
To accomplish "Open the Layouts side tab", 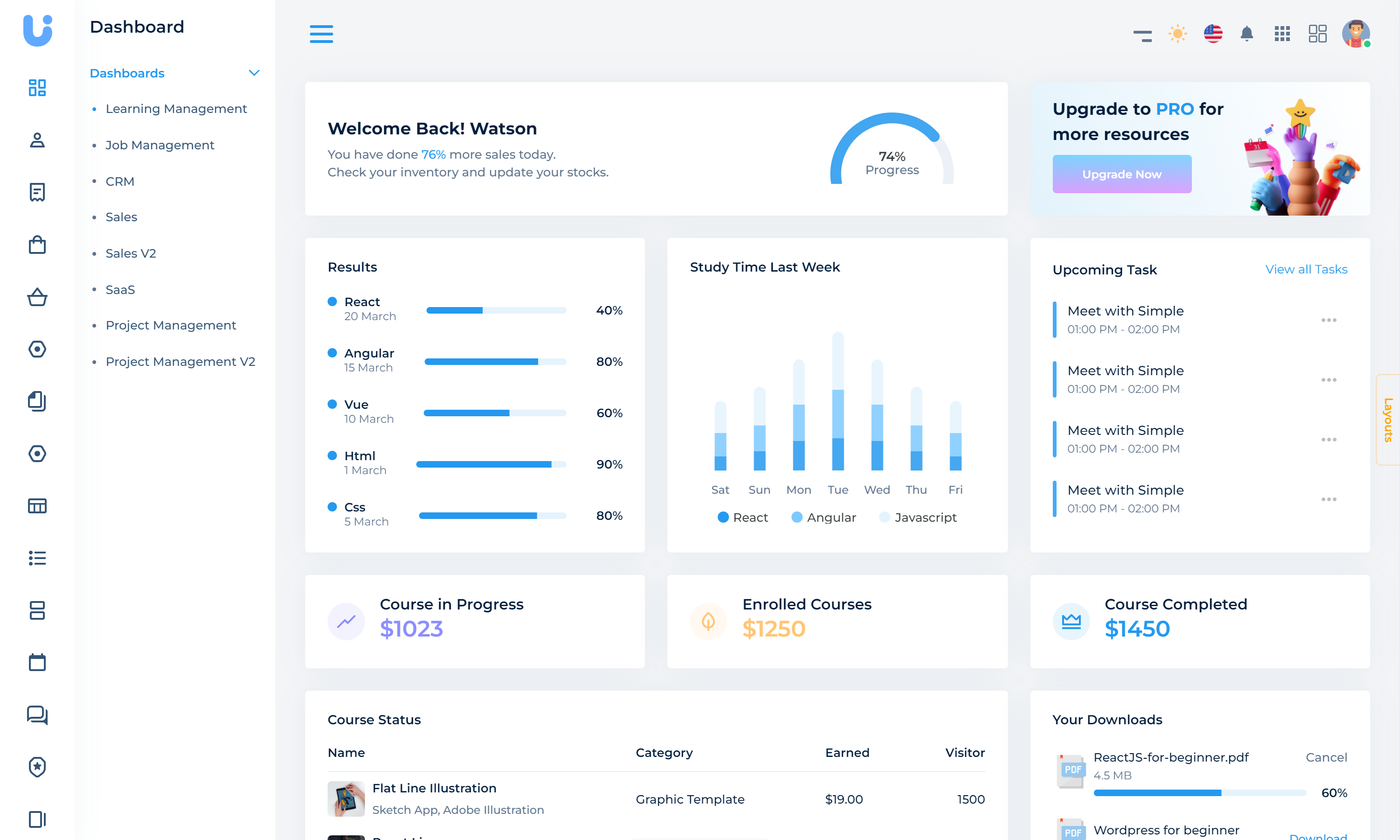I will tap(1387, 420).
